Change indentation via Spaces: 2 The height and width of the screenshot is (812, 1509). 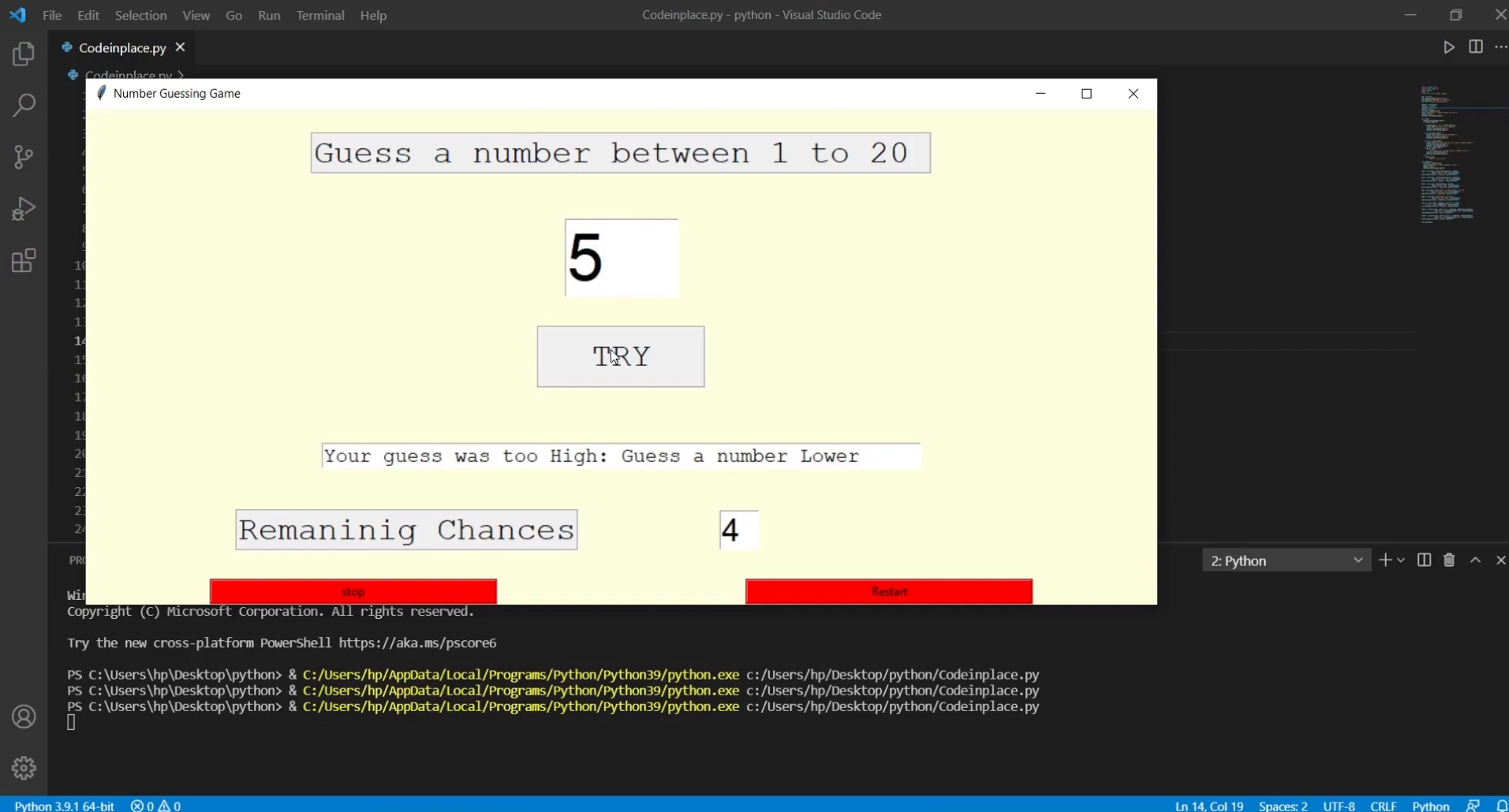point(1283,806)
